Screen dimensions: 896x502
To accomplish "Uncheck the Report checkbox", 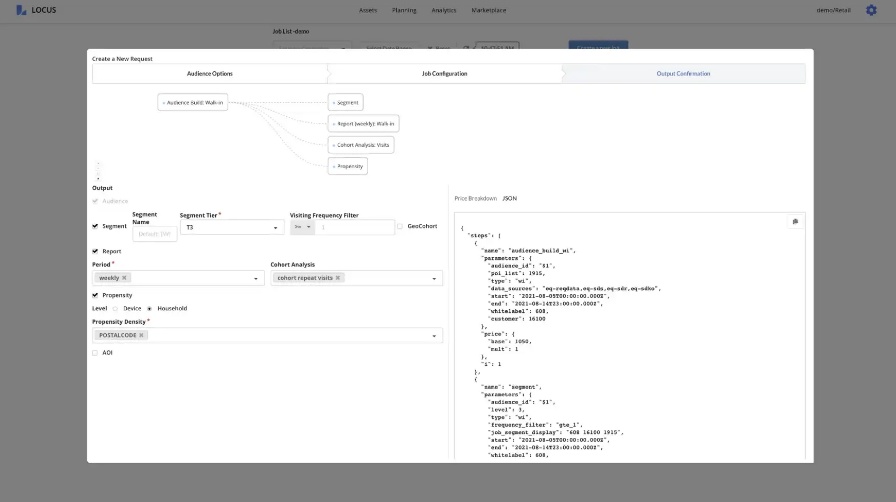I will coord(95,251).
